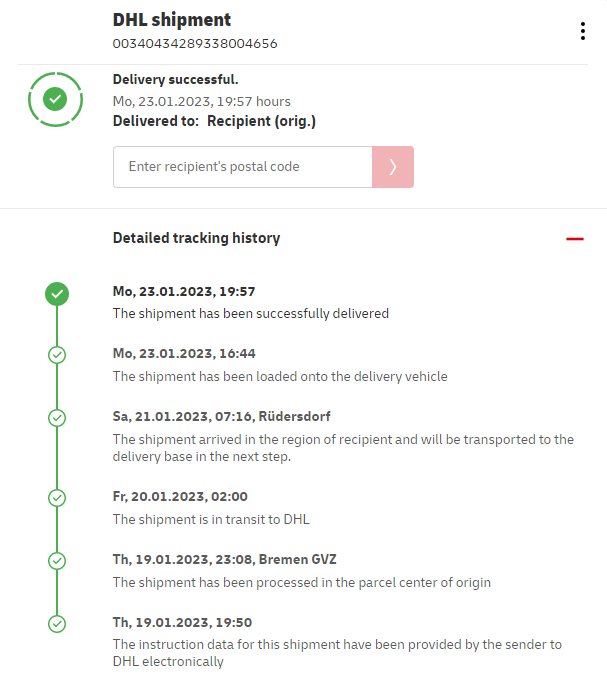Screen dimensions: 607x684
Task: Click the Bremen GVZ processed checkmark marker
Action: coord(57,560)
